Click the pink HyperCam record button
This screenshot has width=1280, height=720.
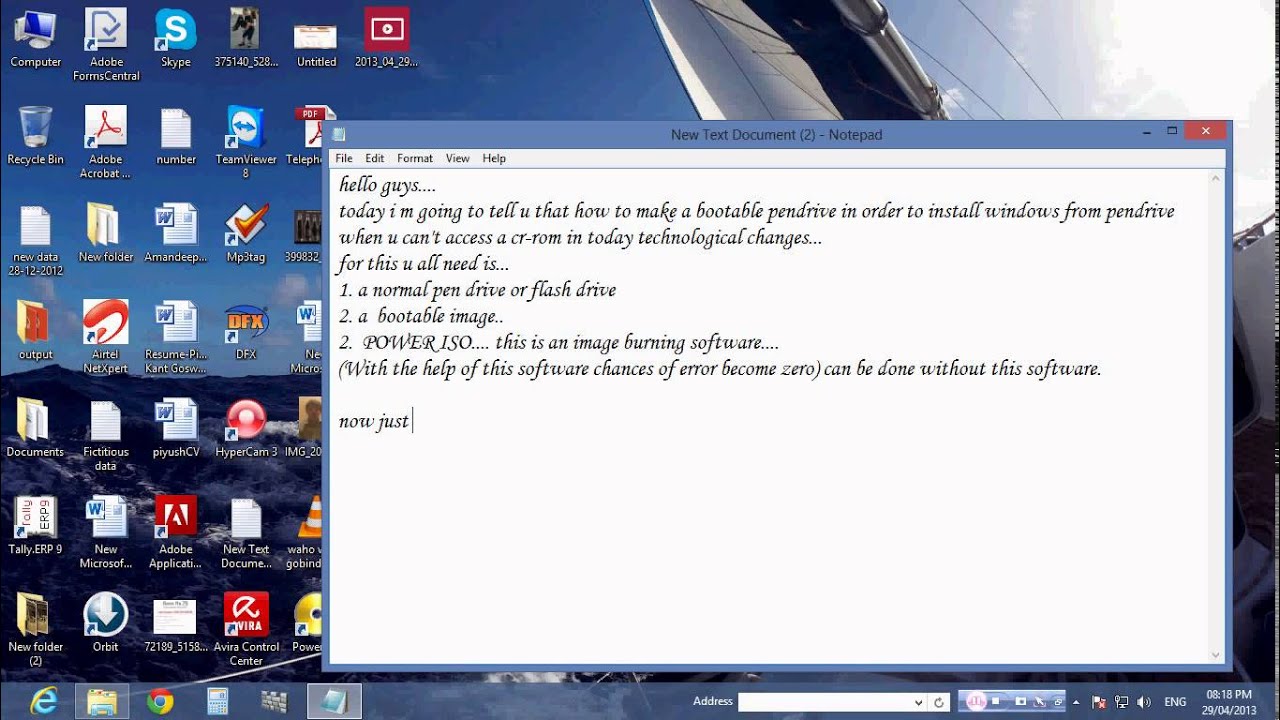click(977, 702)
